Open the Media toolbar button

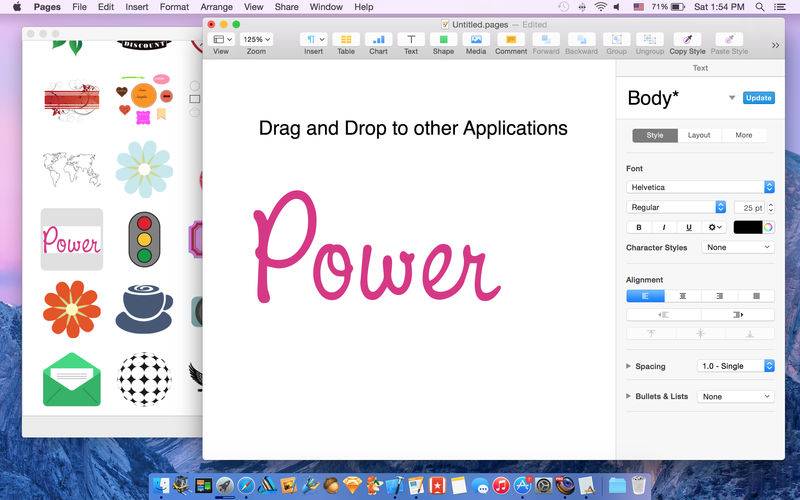(476, 39)
